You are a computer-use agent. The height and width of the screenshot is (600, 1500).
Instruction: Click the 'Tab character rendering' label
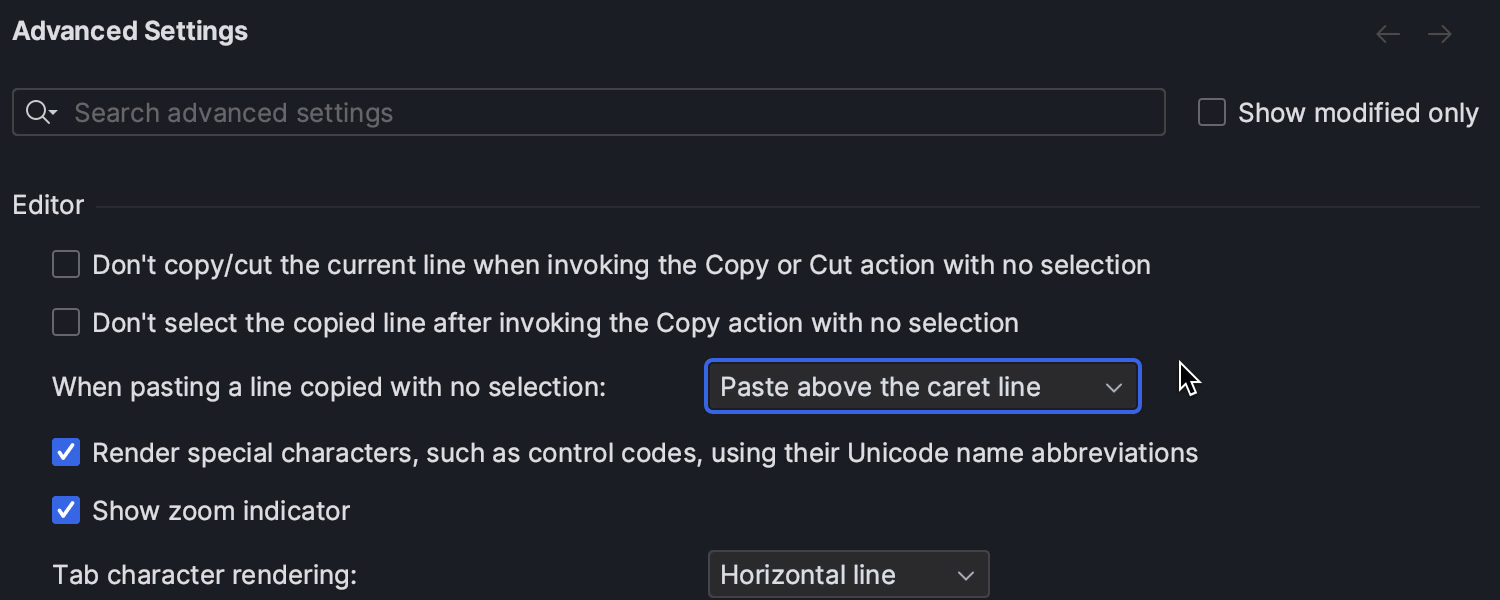click(x=205, y=575)
